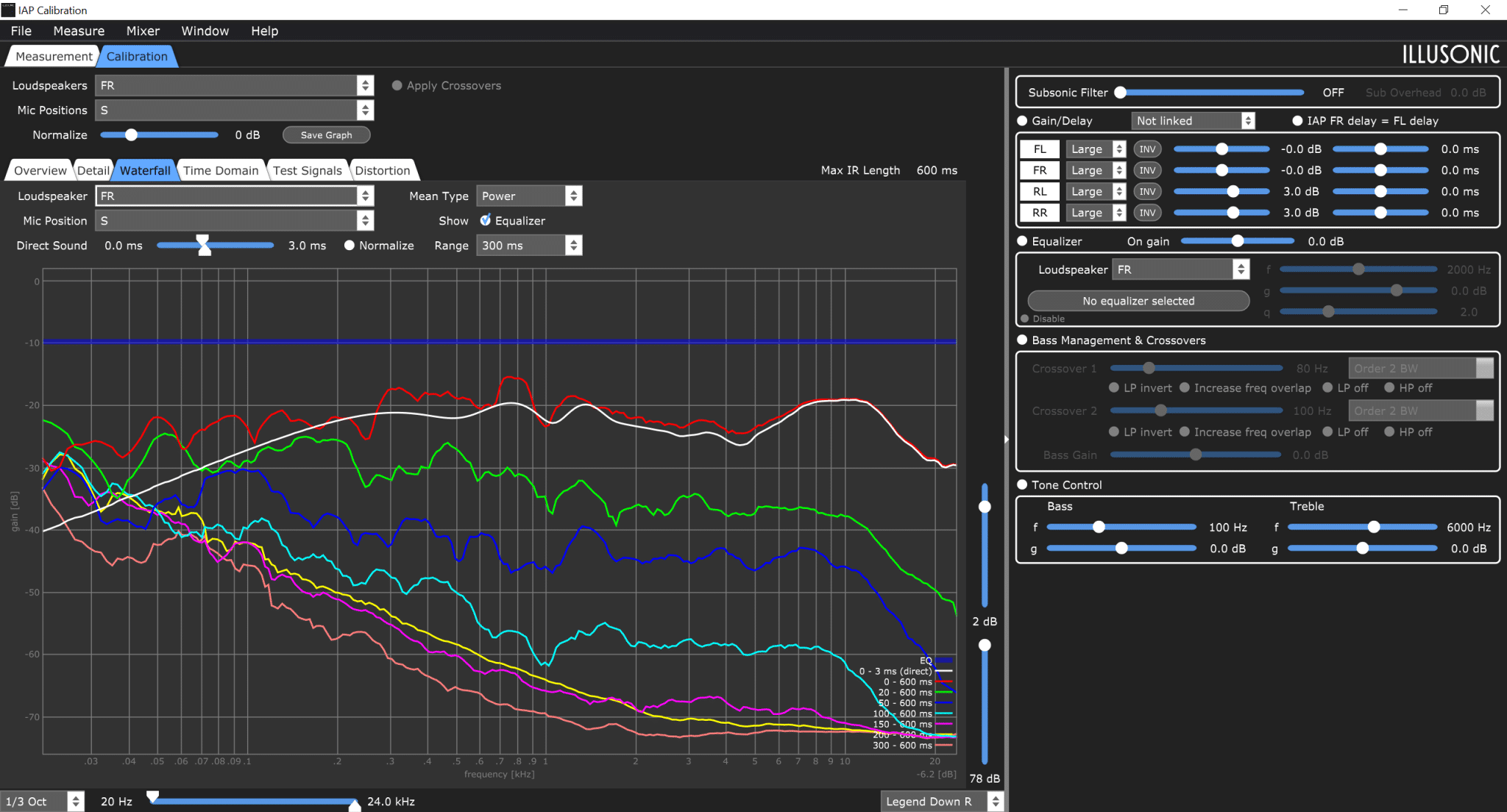
Task: Open the Mean Type Power dropdown
Action: coord(529,196)
